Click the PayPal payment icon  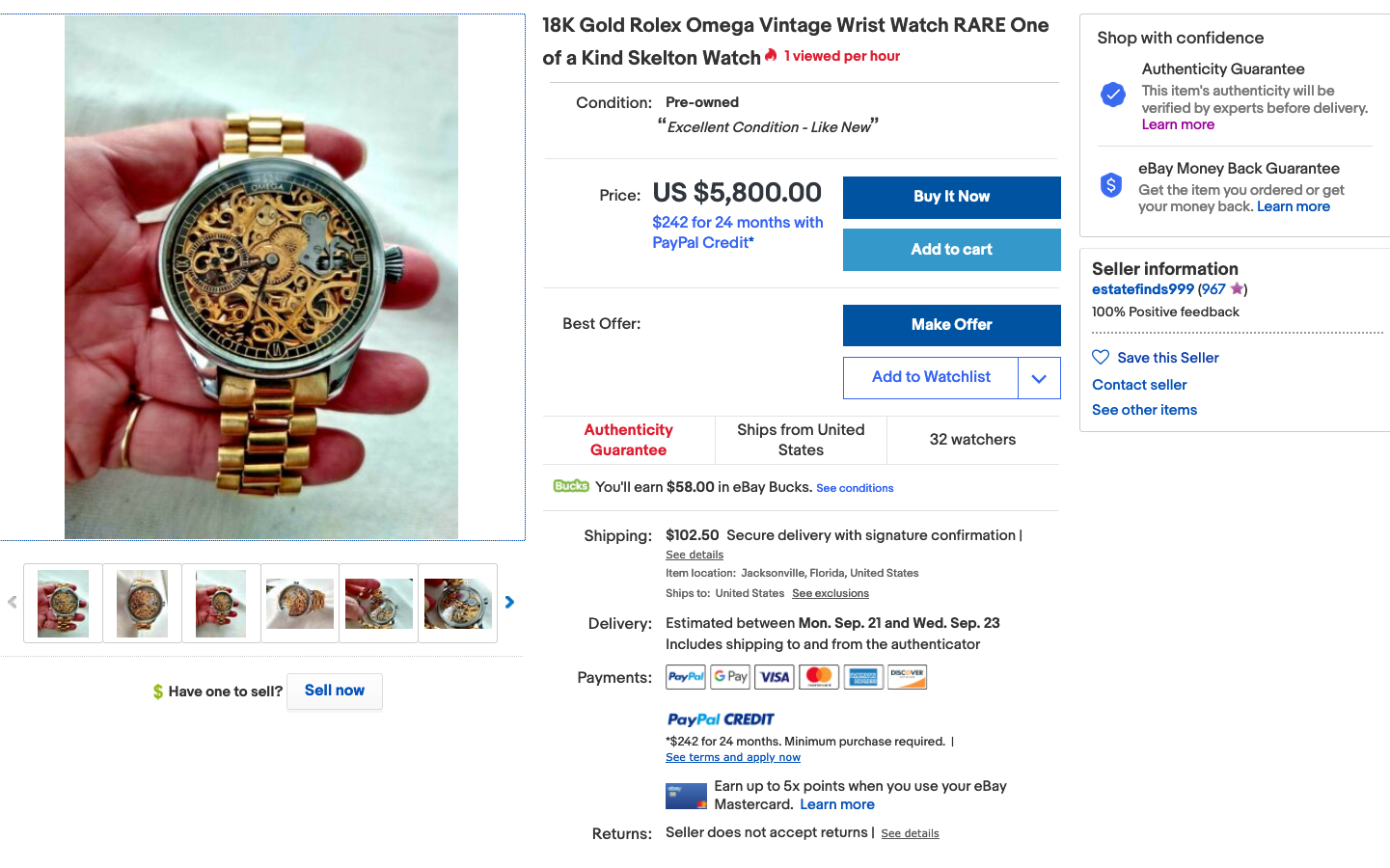686,677
